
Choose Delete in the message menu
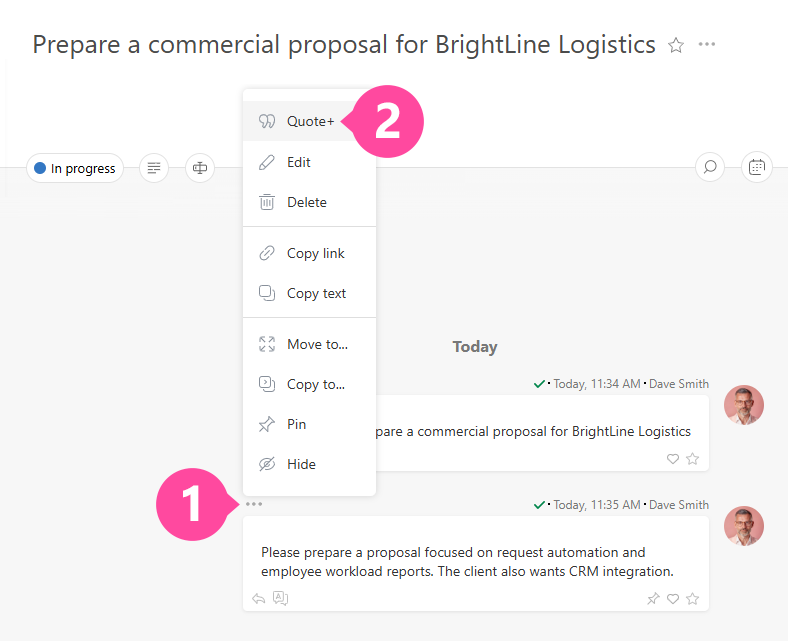tap(306, 202)
